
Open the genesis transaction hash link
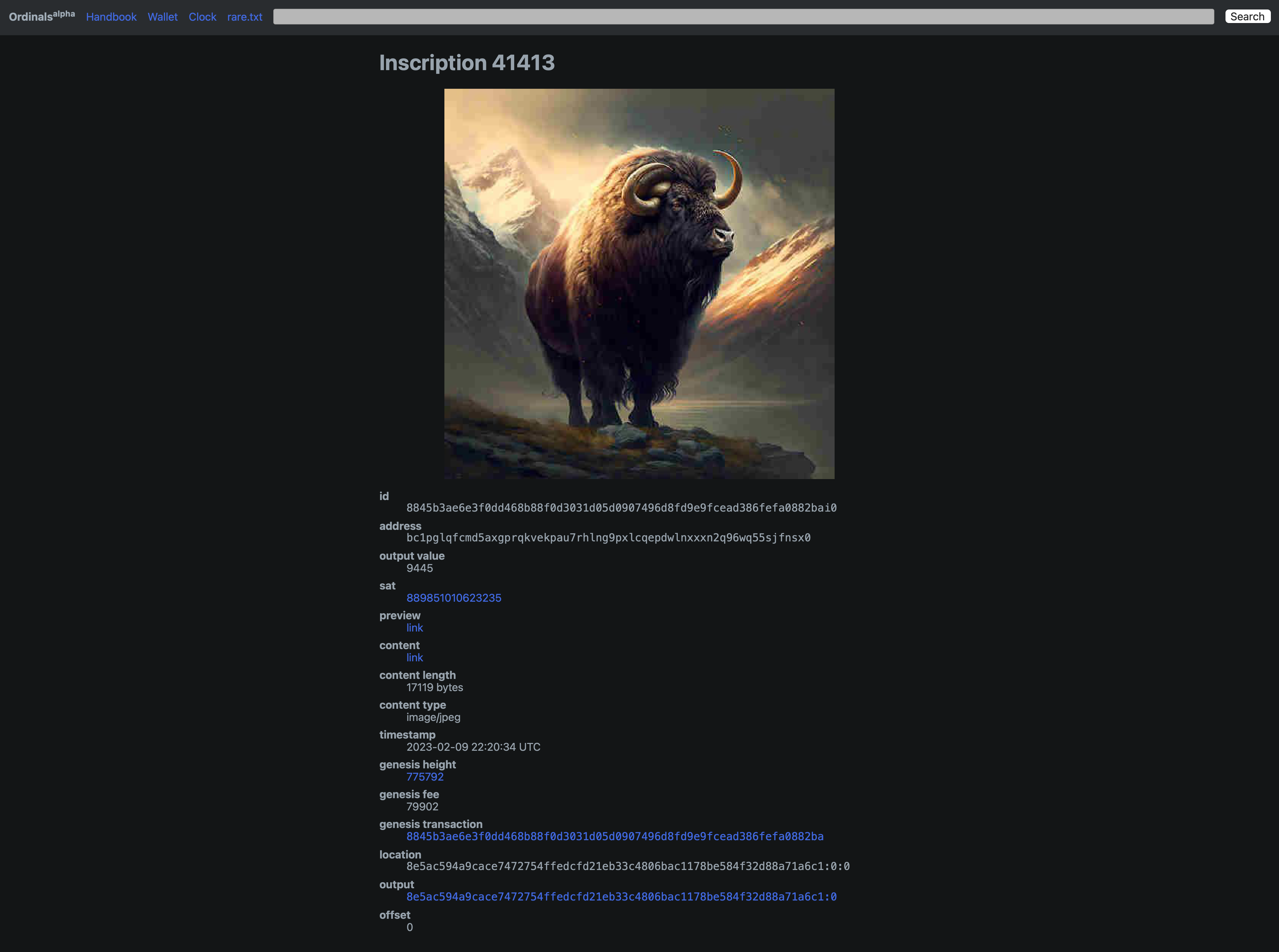[x=615, y=836]
